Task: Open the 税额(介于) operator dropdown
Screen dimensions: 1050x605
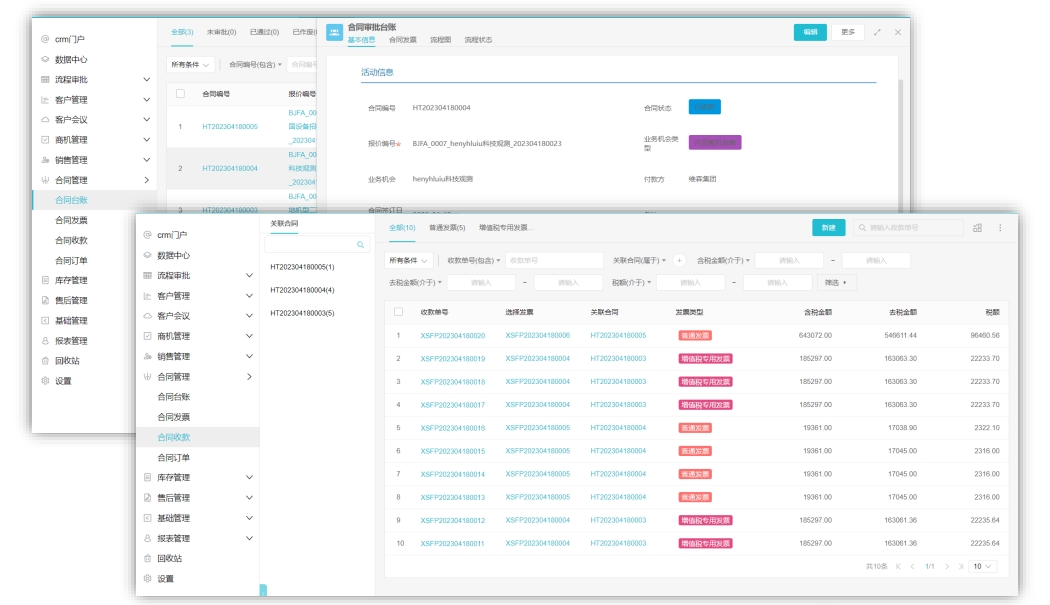Action: (631, 283)
